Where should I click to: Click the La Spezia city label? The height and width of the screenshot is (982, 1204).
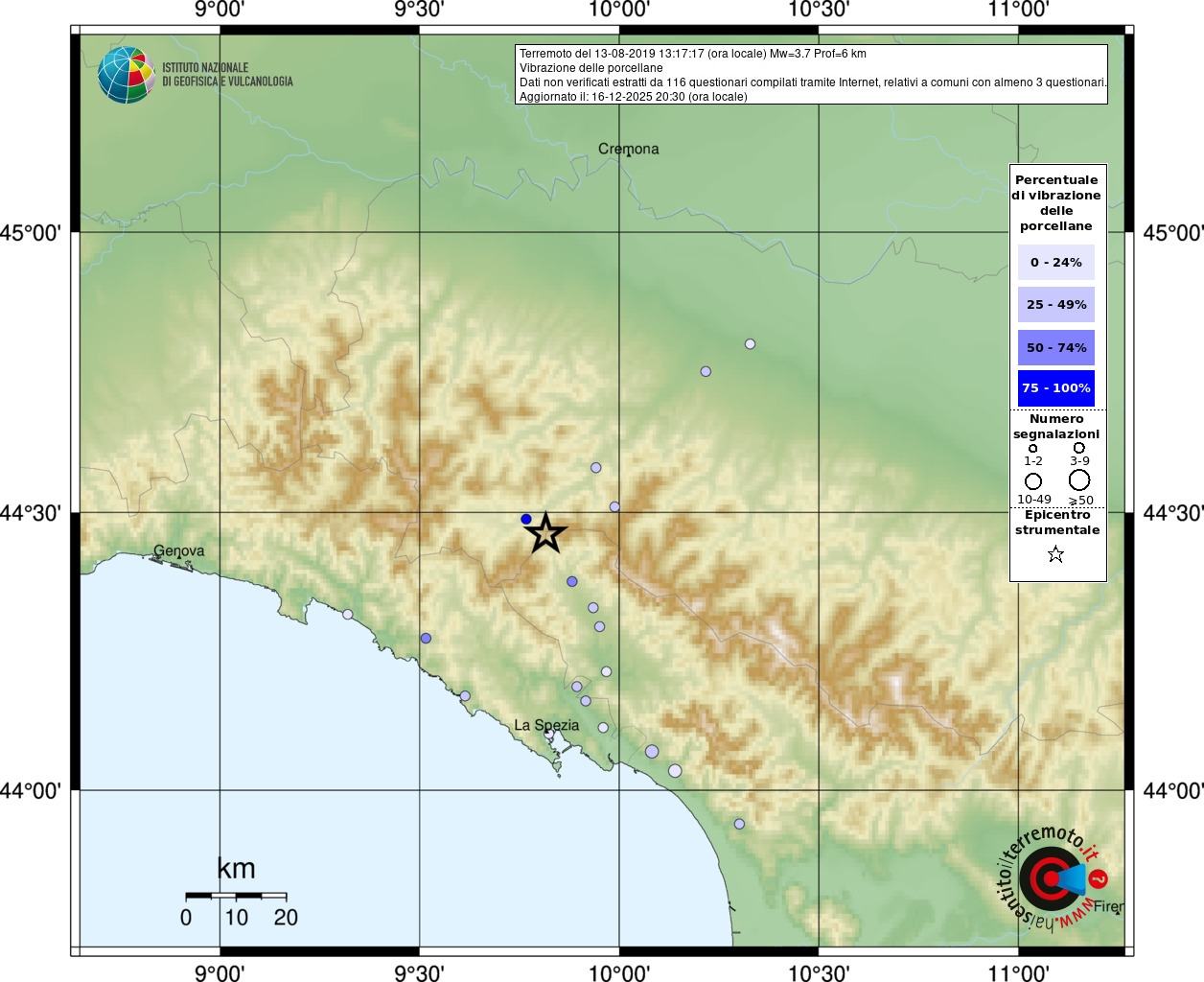(546, 725)
